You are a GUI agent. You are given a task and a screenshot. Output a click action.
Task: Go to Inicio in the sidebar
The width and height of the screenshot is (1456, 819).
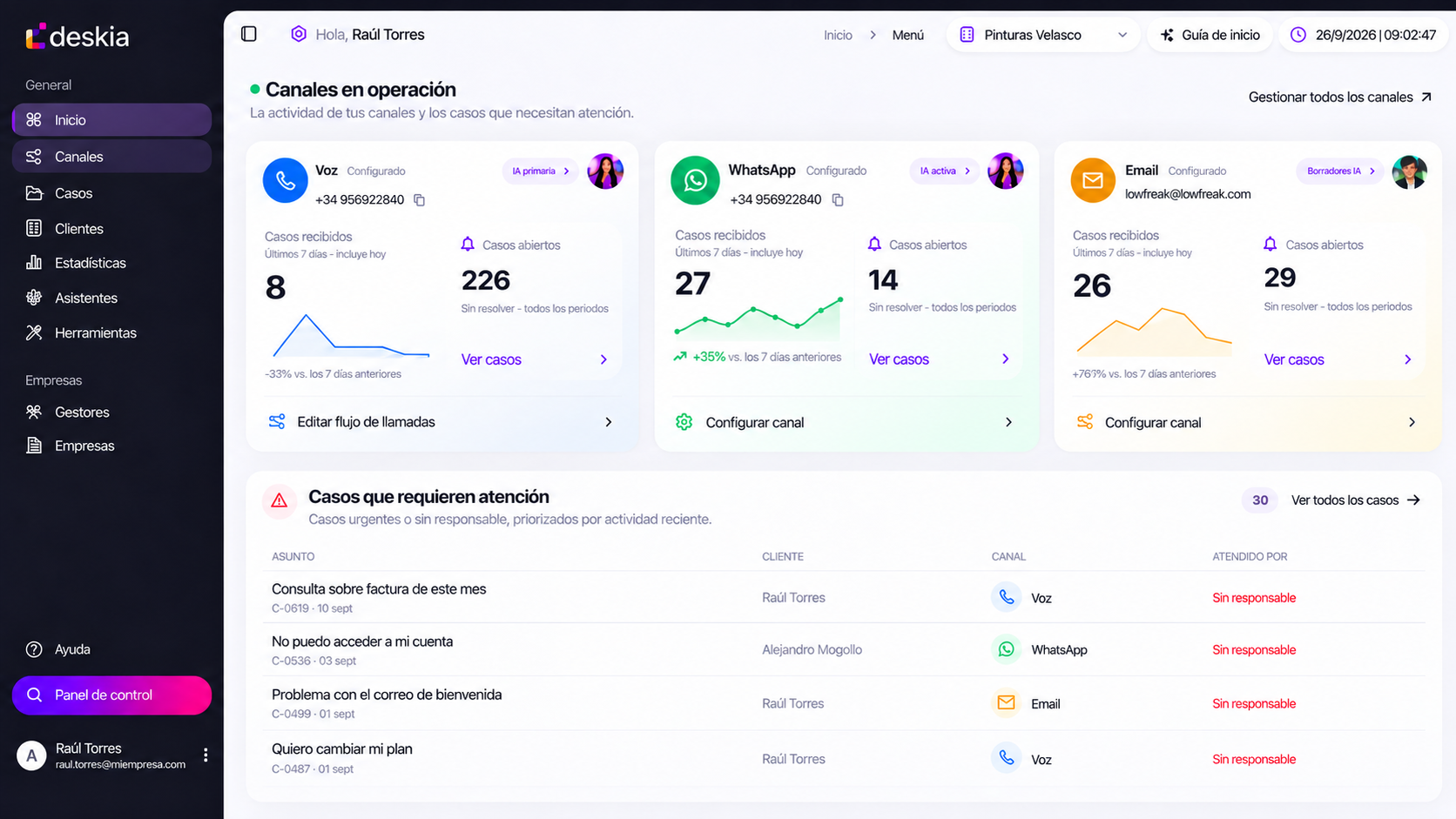[111, 120]
